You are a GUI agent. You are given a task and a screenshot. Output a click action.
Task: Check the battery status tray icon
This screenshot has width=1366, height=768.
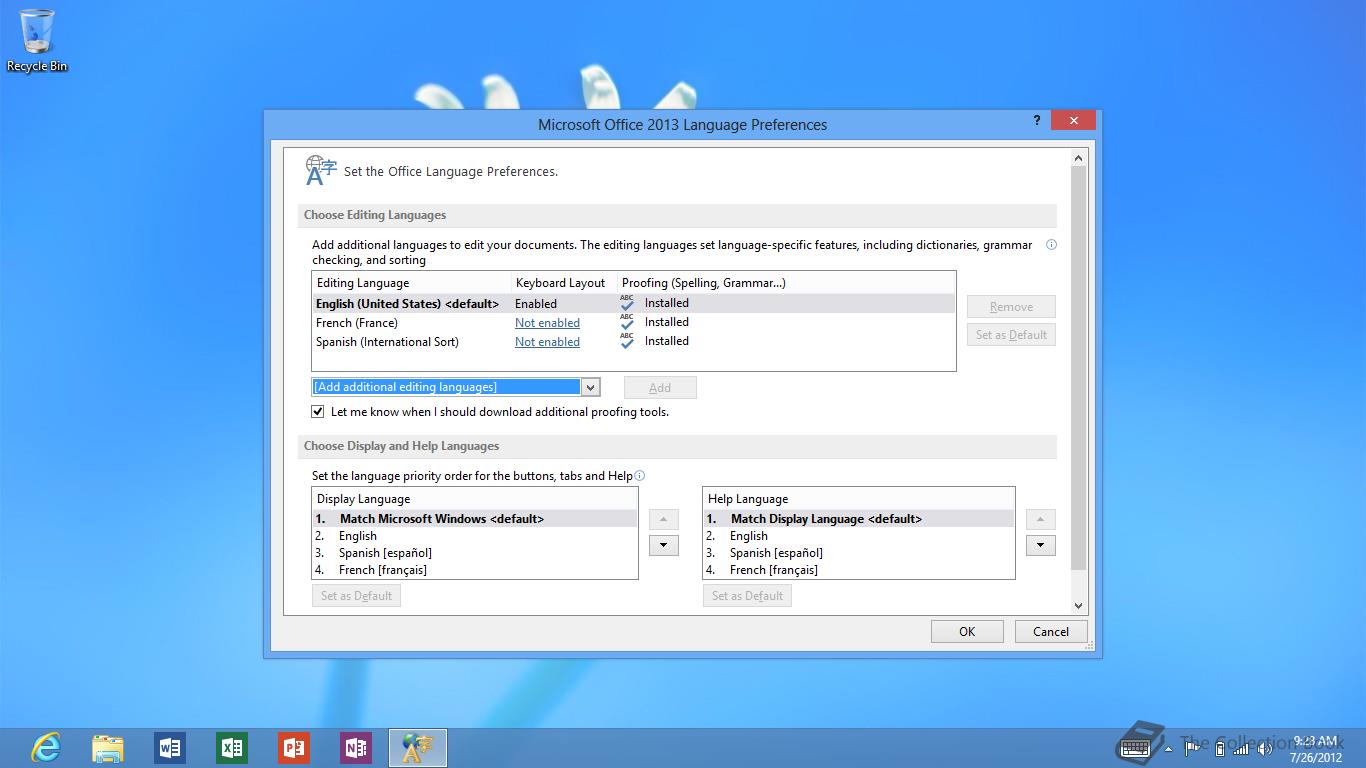1219,748
